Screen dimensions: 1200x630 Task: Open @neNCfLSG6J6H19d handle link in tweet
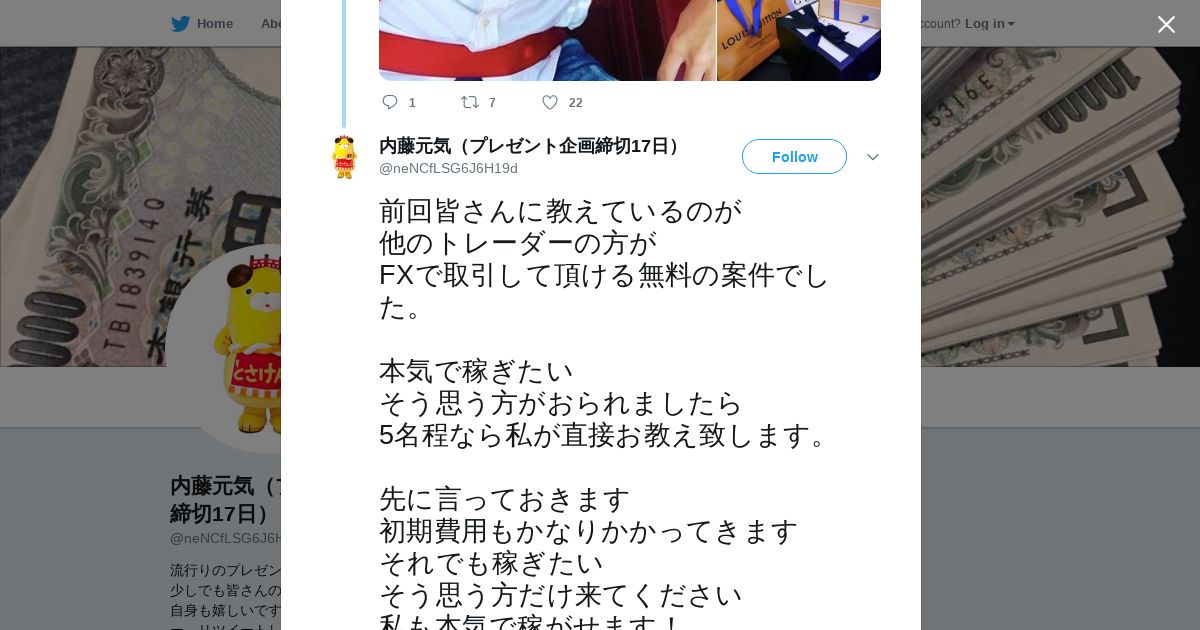tap(448, 168)
